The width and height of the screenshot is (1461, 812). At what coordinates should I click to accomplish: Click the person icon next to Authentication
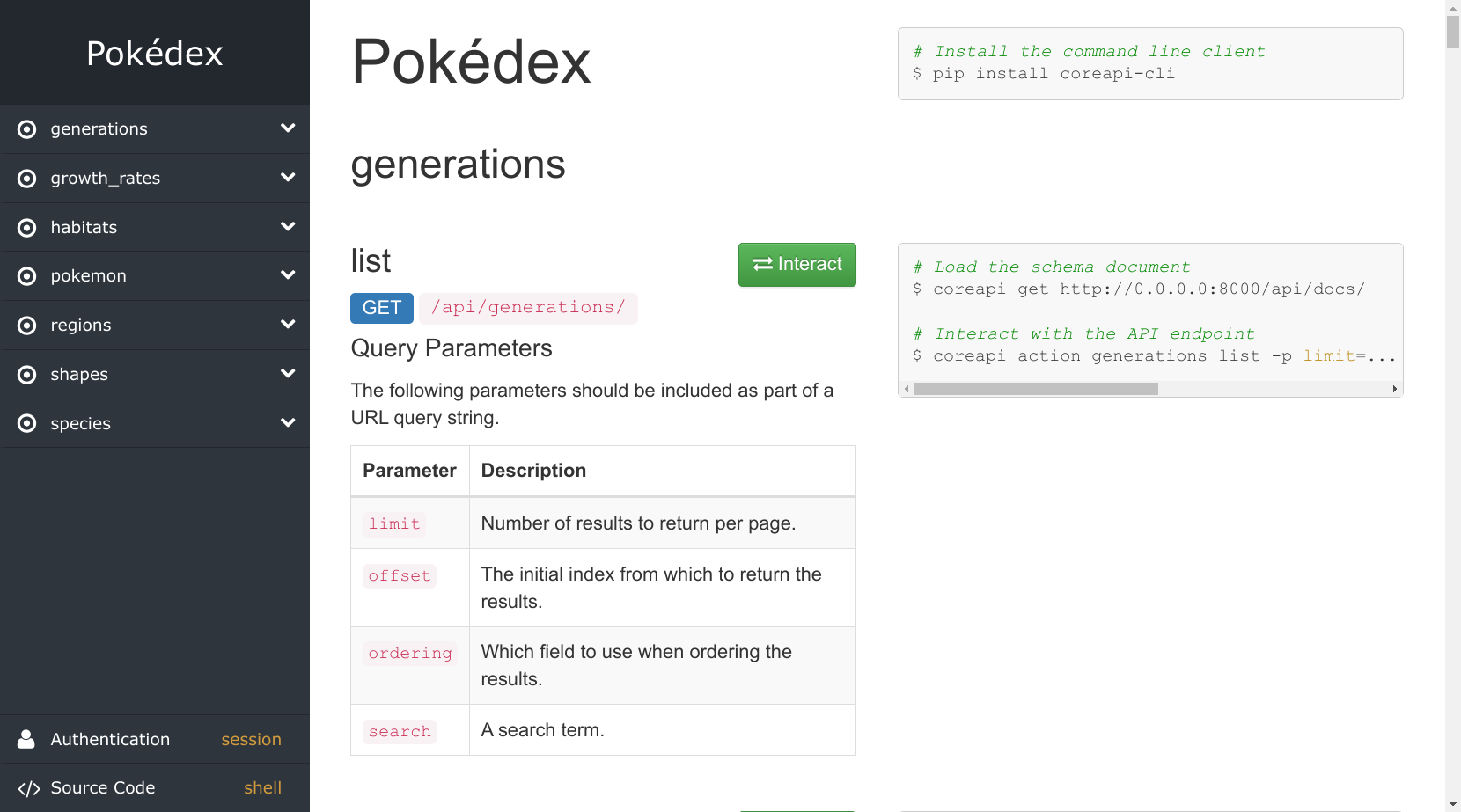pos(26,739)
